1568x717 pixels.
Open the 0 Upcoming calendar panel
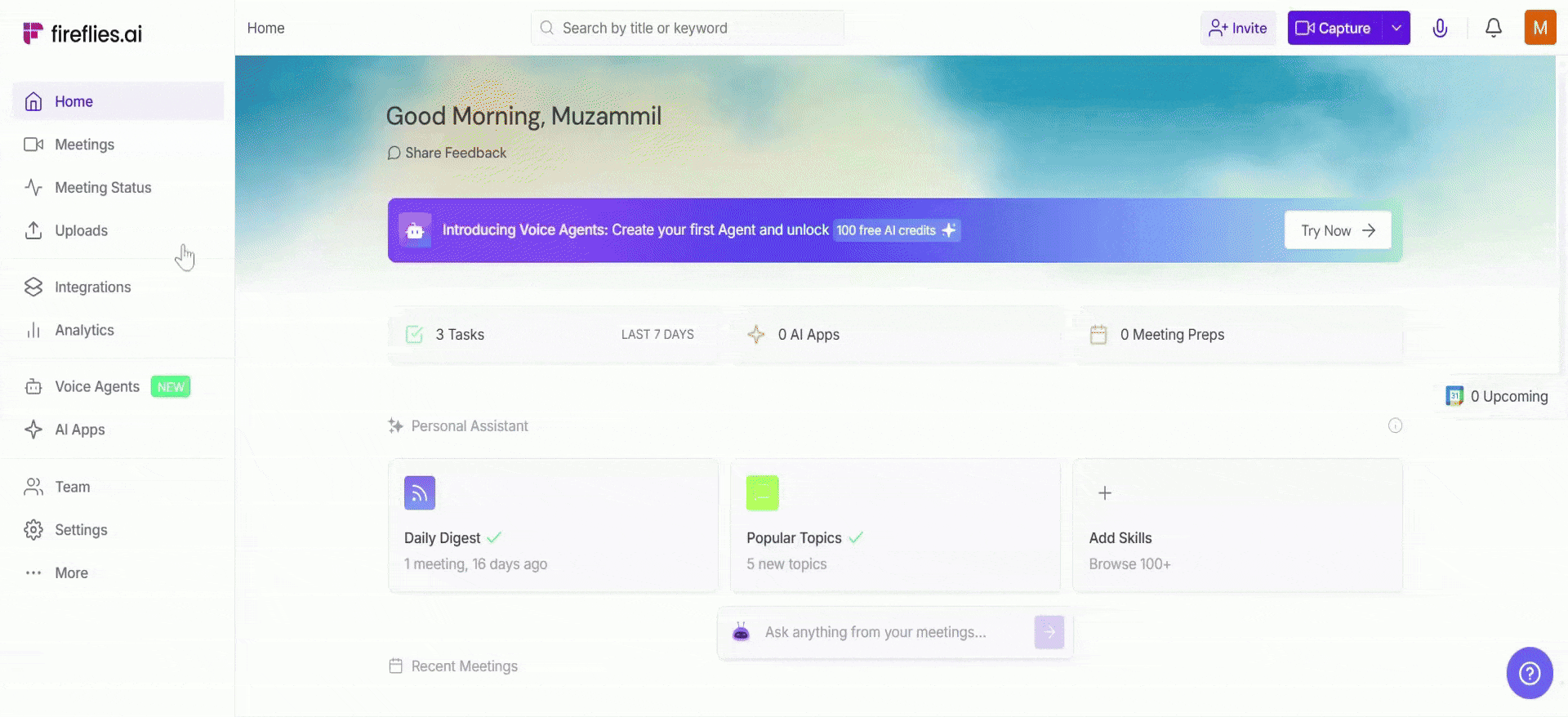coord(1498,397)
